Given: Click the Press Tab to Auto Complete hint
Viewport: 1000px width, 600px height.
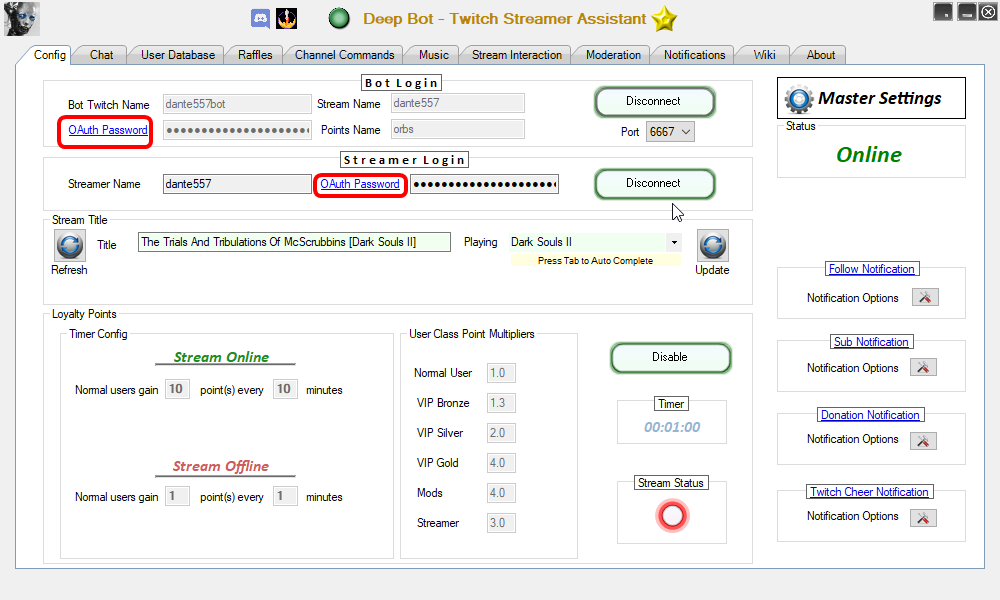Looking at the screenshot, I should tap(595, 261).
